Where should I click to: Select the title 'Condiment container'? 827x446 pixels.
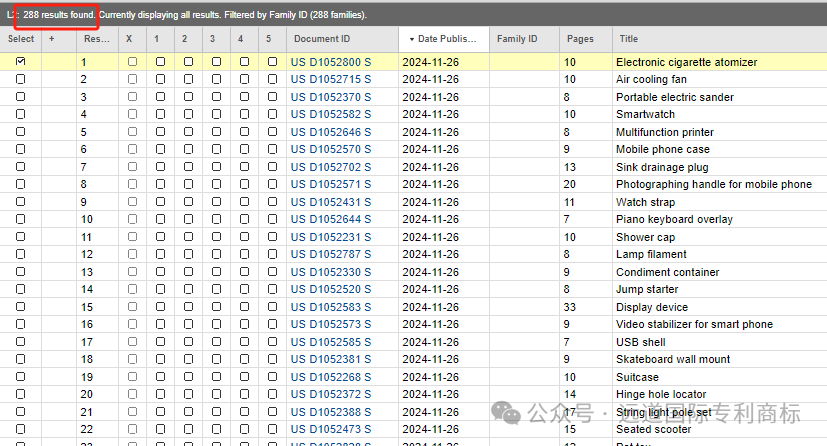668,272
